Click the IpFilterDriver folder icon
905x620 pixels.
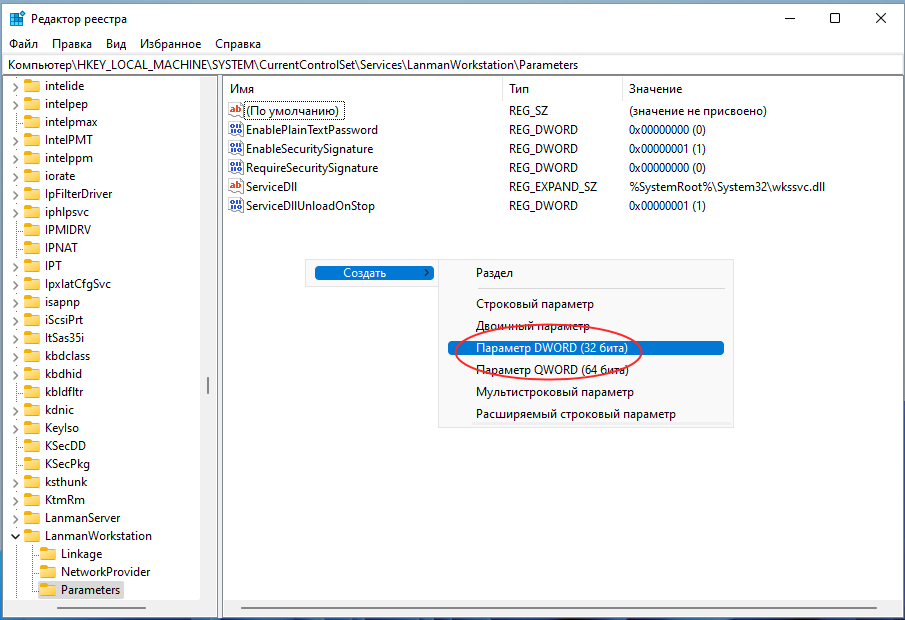tap(32, 194)
